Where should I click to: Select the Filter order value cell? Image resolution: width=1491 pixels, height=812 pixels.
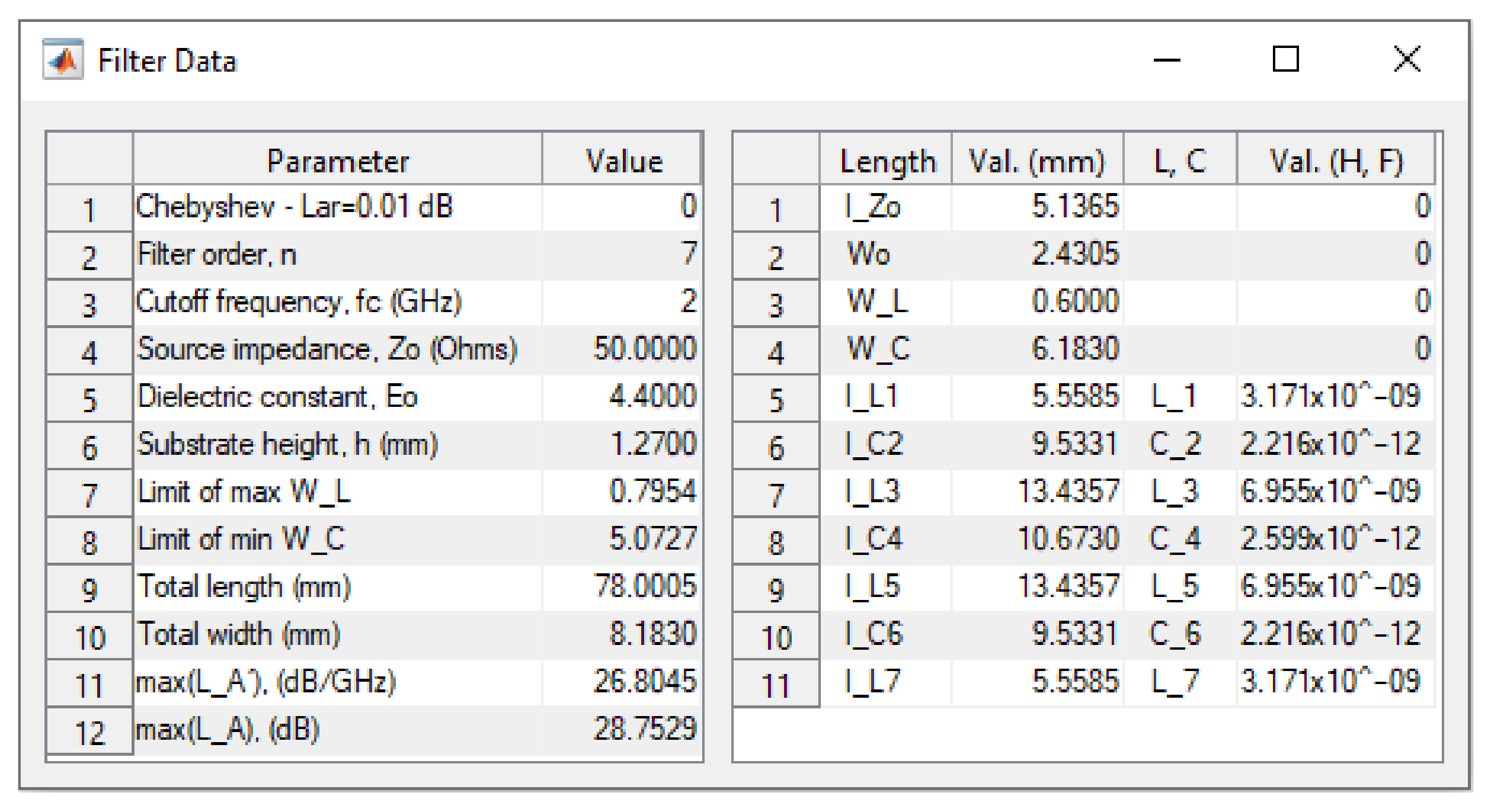622,255
